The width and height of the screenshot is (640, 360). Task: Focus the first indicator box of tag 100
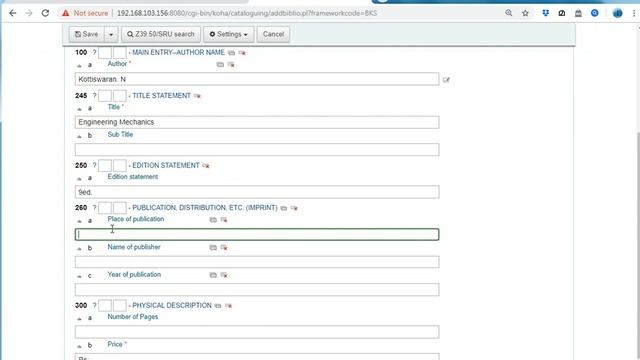tap(105, 52)
